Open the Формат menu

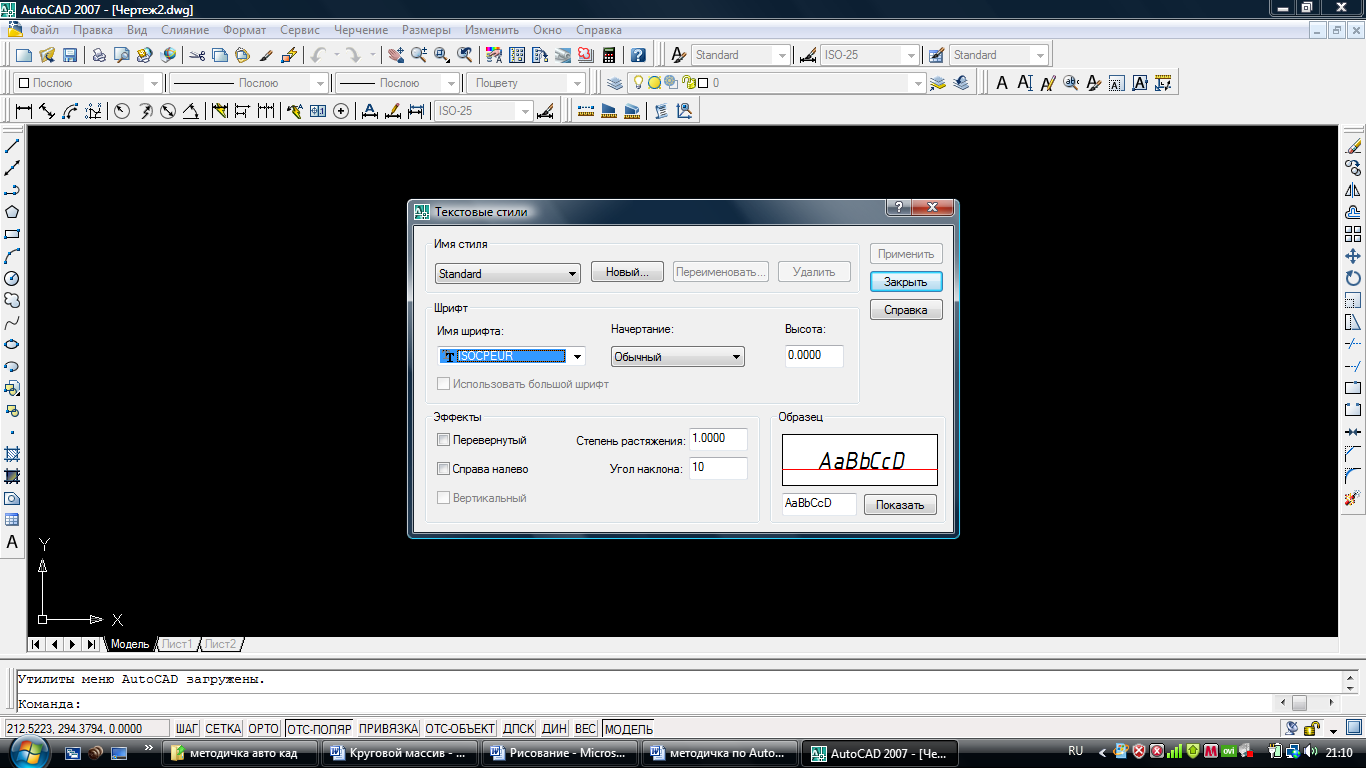[244, 30]
